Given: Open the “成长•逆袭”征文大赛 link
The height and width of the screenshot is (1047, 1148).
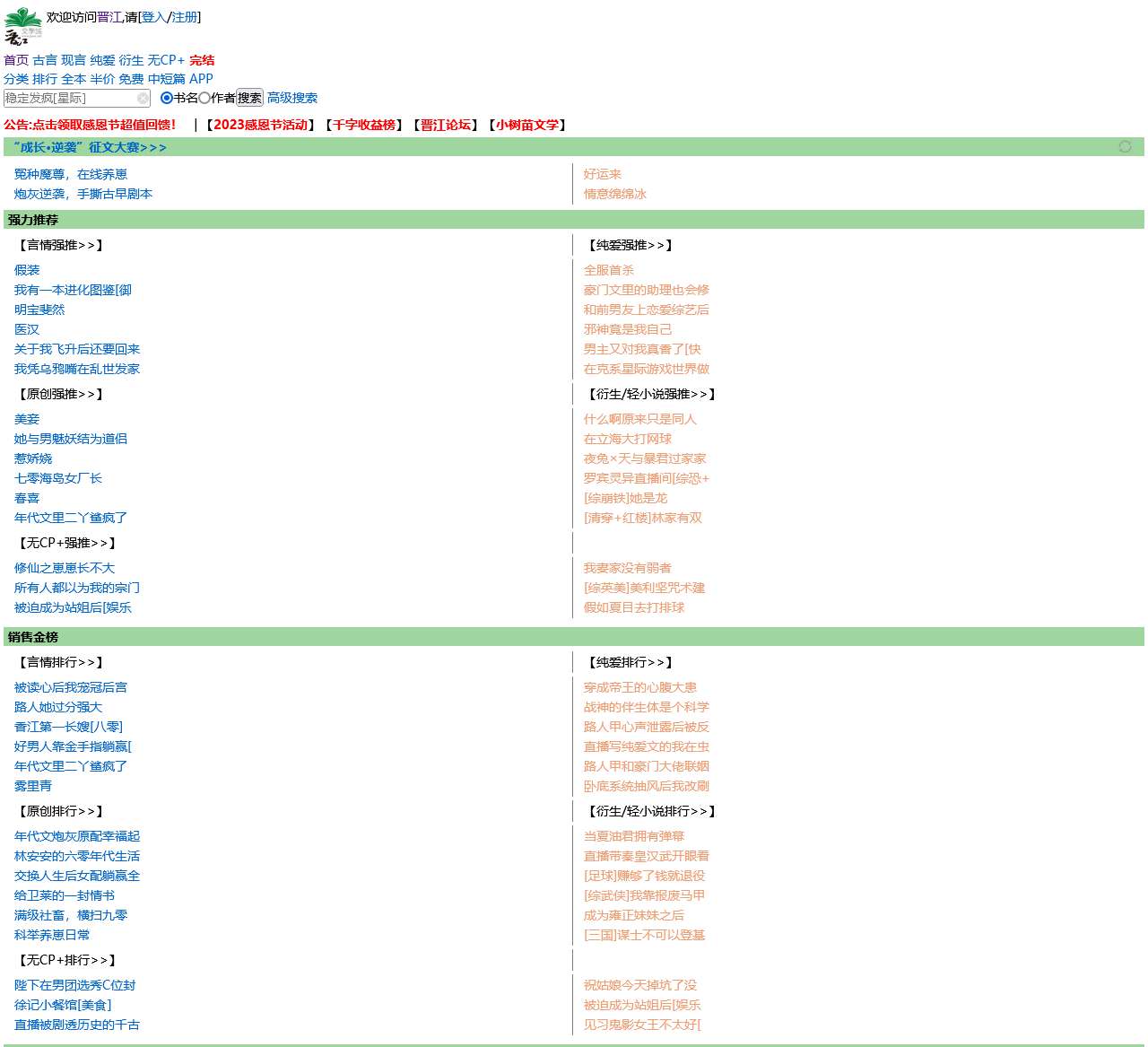Looking at the screenshot, I should 90,147.
